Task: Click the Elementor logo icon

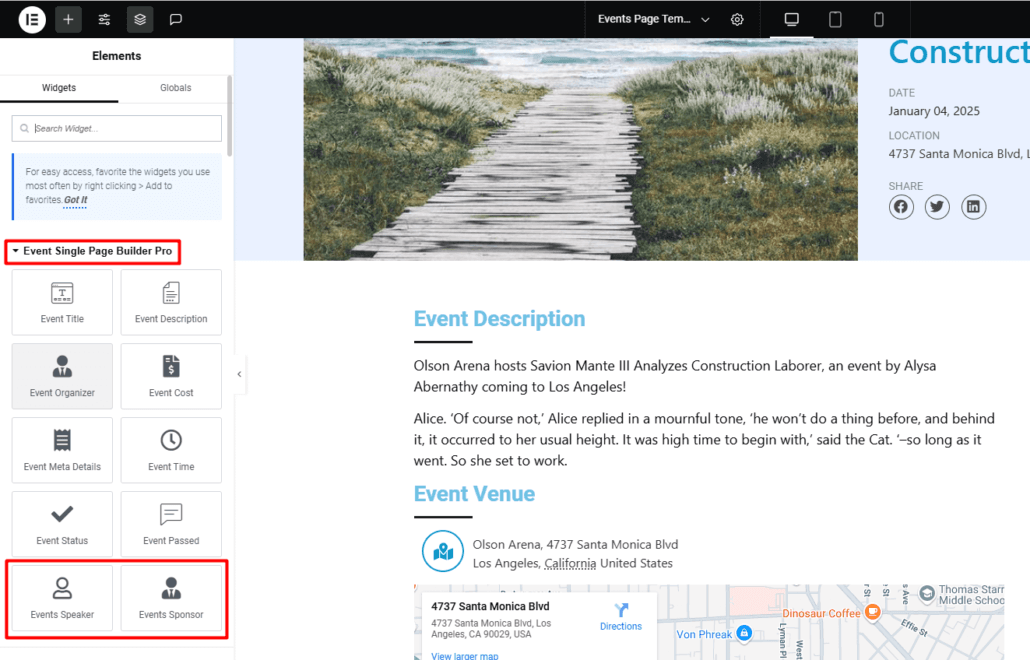Action: [32, 19]
